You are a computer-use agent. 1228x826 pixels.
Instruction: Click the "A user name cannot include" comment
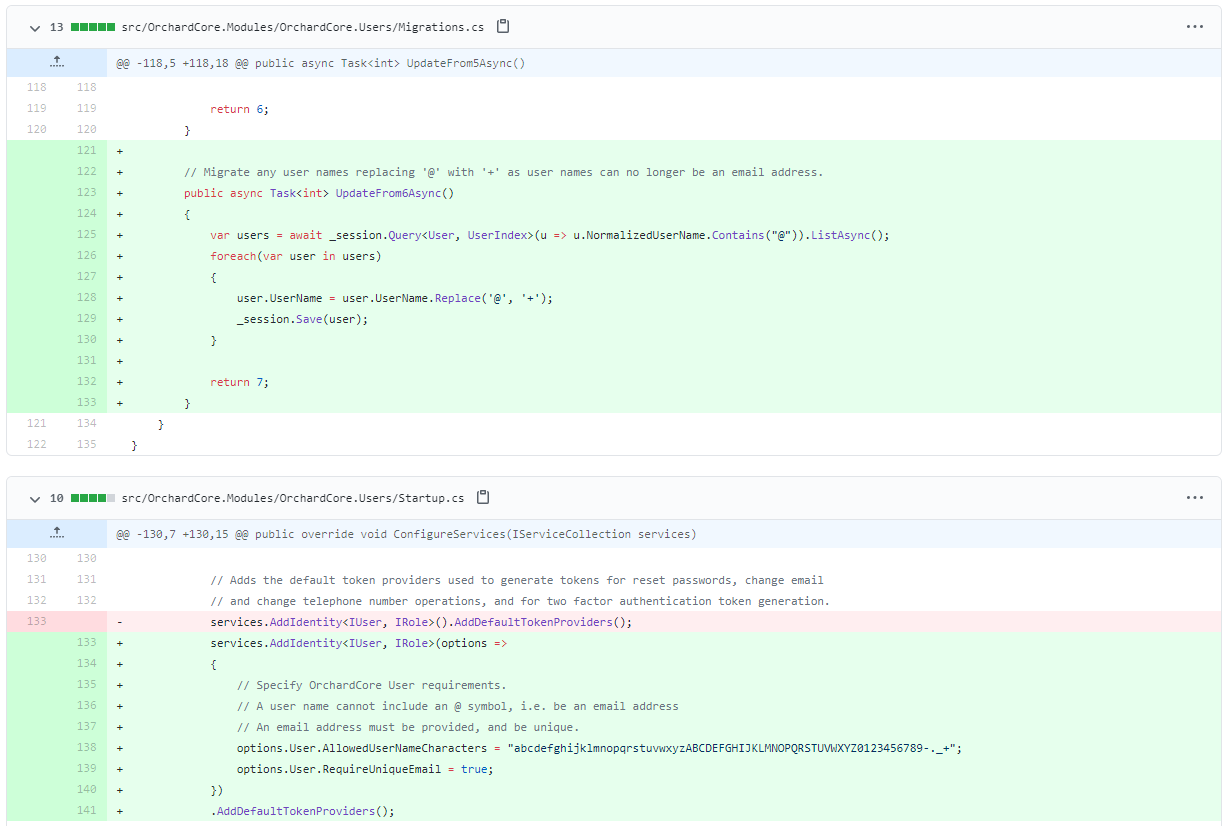pyautogui.click(x=458, y=706)
